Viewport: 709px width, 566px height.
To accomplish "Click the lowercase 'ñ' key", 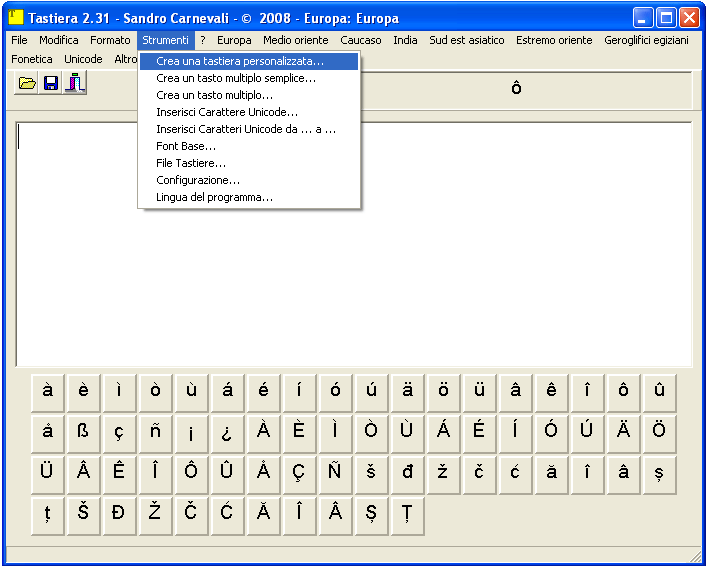I will [x=155, y=433].
